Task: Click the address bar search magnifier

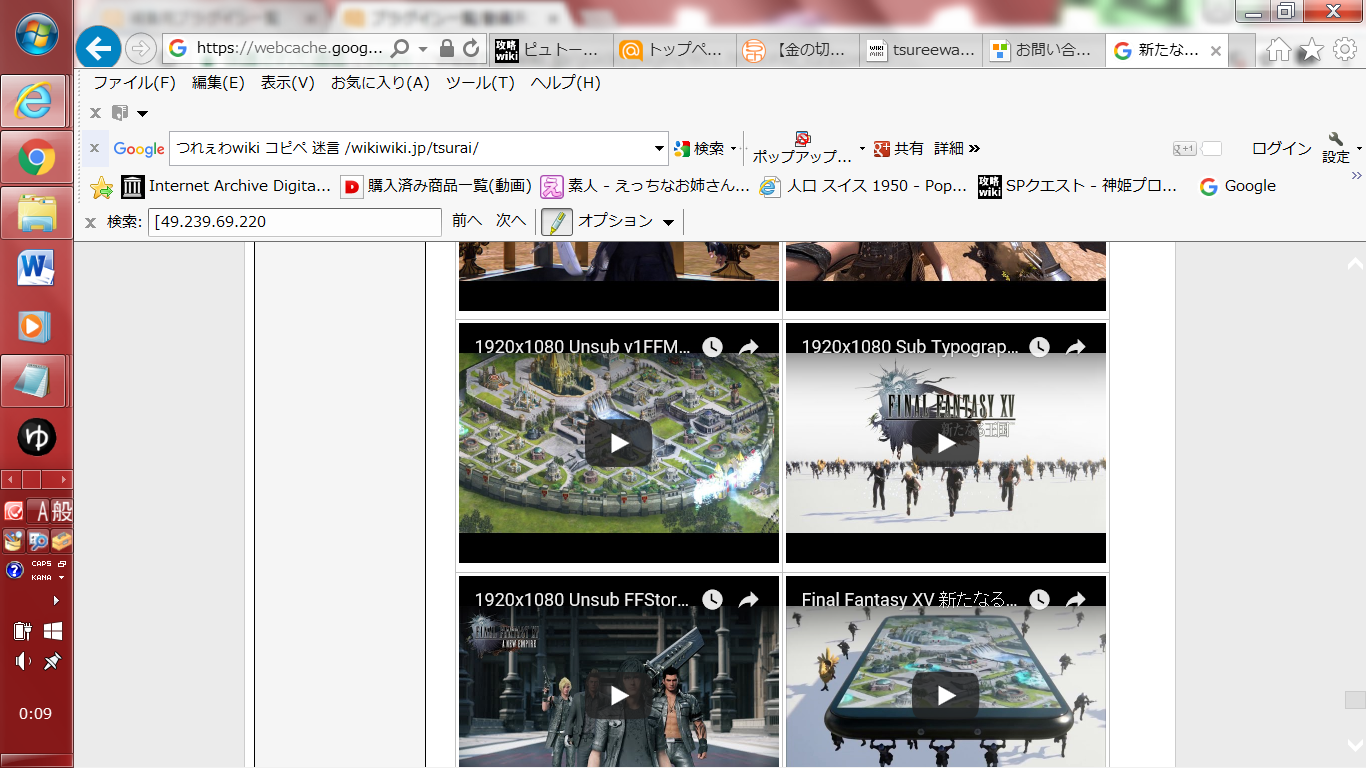Action: 400,48
